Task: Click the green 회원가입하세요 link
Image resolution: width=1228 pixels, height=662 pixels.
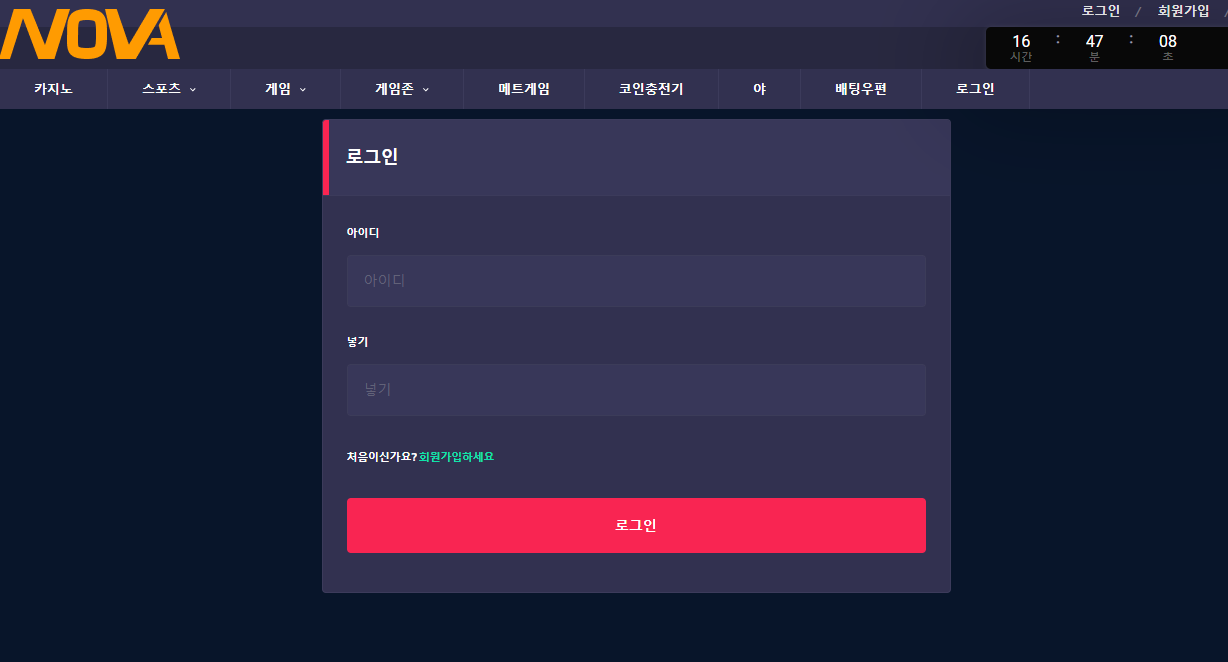Action: [456, 457]
